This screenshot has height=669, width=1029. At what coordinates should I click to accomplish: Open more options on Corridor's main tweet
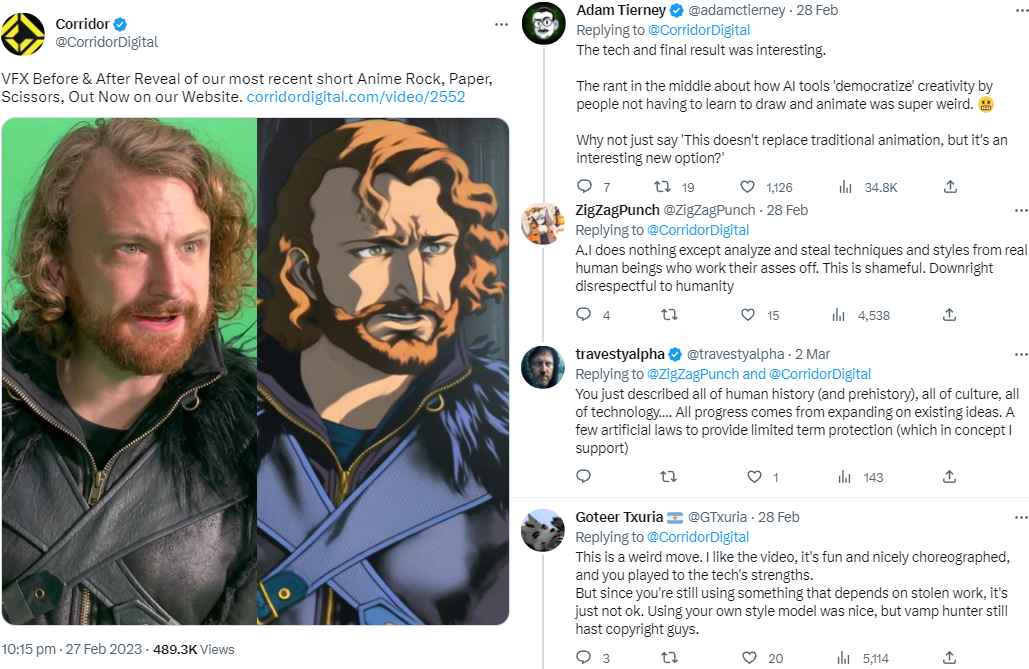click(501, 24)
